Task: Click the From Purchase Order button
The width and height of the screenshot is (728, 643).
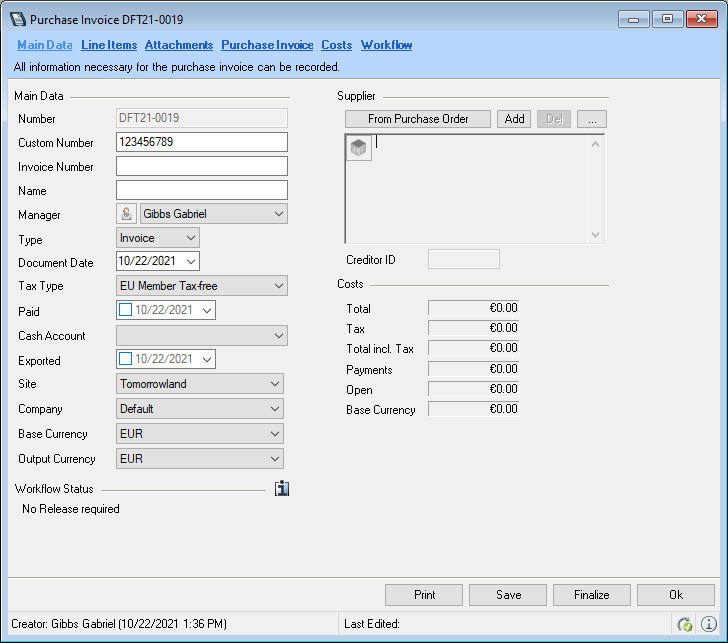Action: pos(418,119)
